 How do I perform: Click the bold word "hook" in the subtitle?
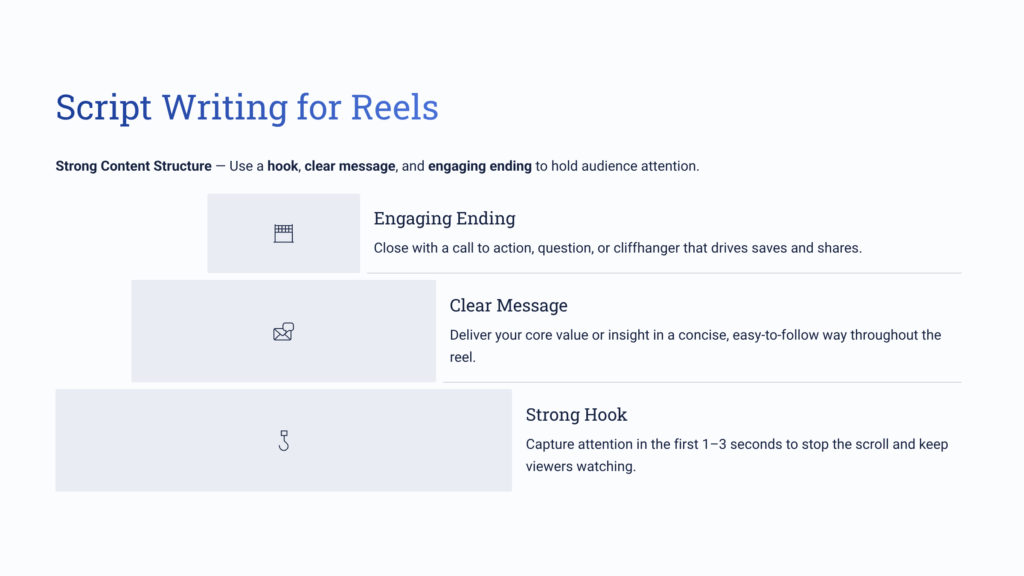tap(283, 166)
